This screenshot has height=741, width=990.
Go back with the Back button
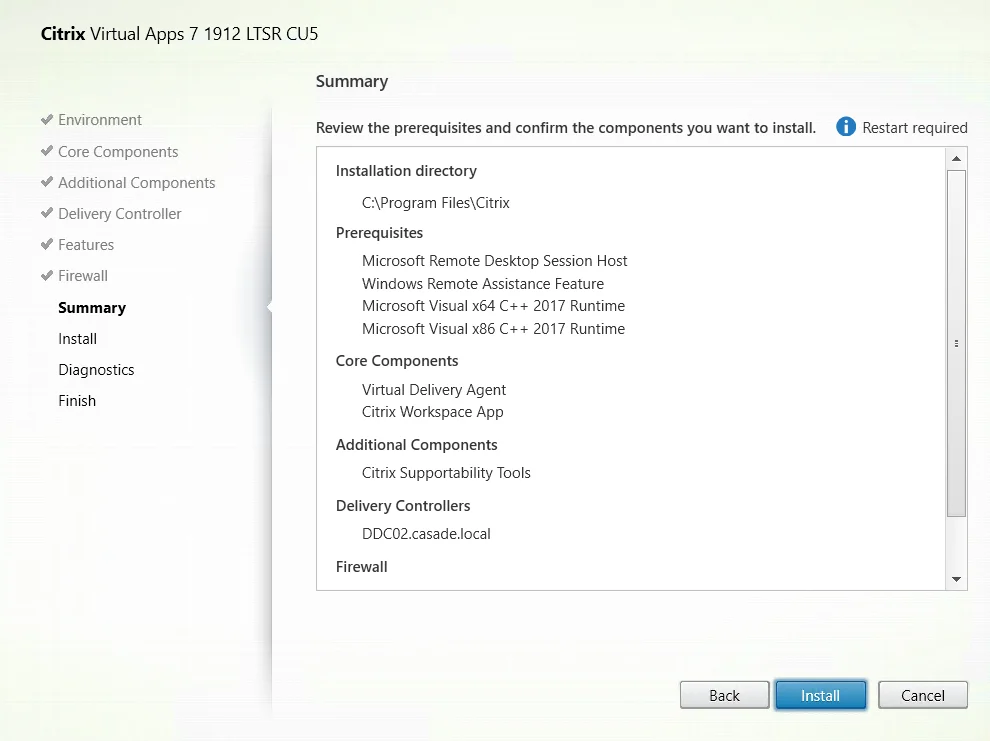pos(724,695)
